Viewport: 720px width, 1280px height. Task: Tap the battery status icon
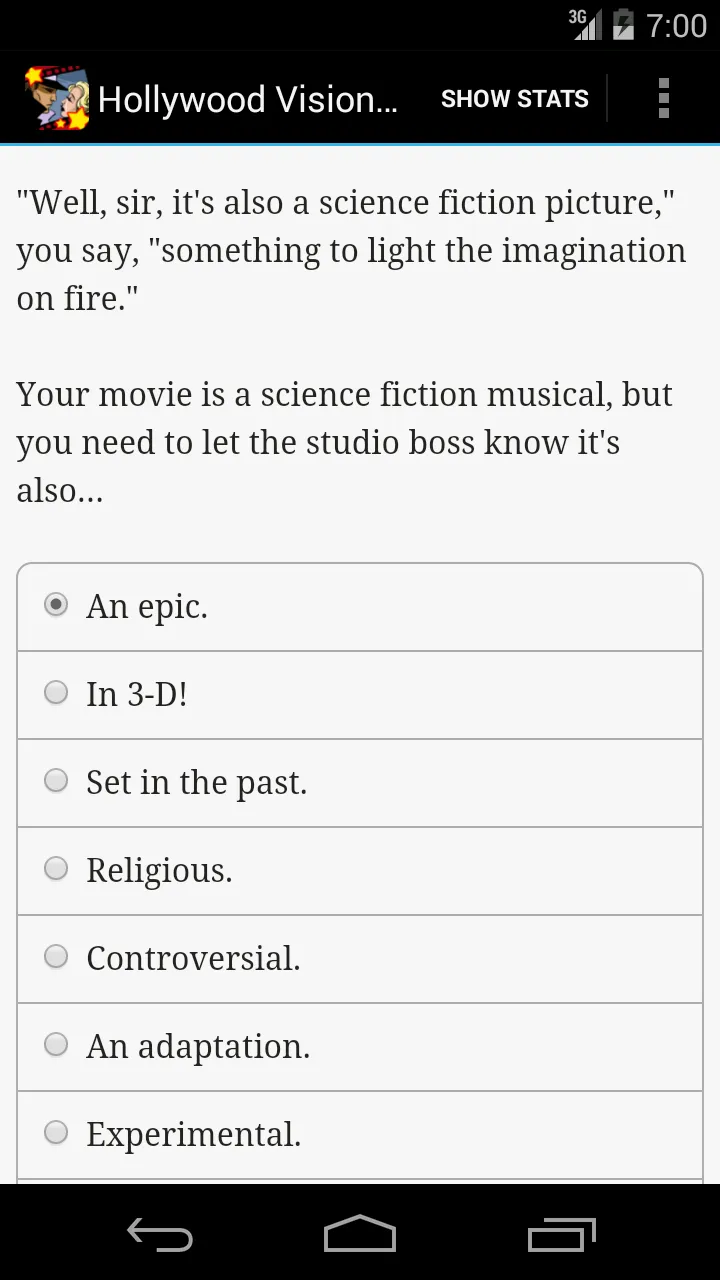(x=623, y=25)
